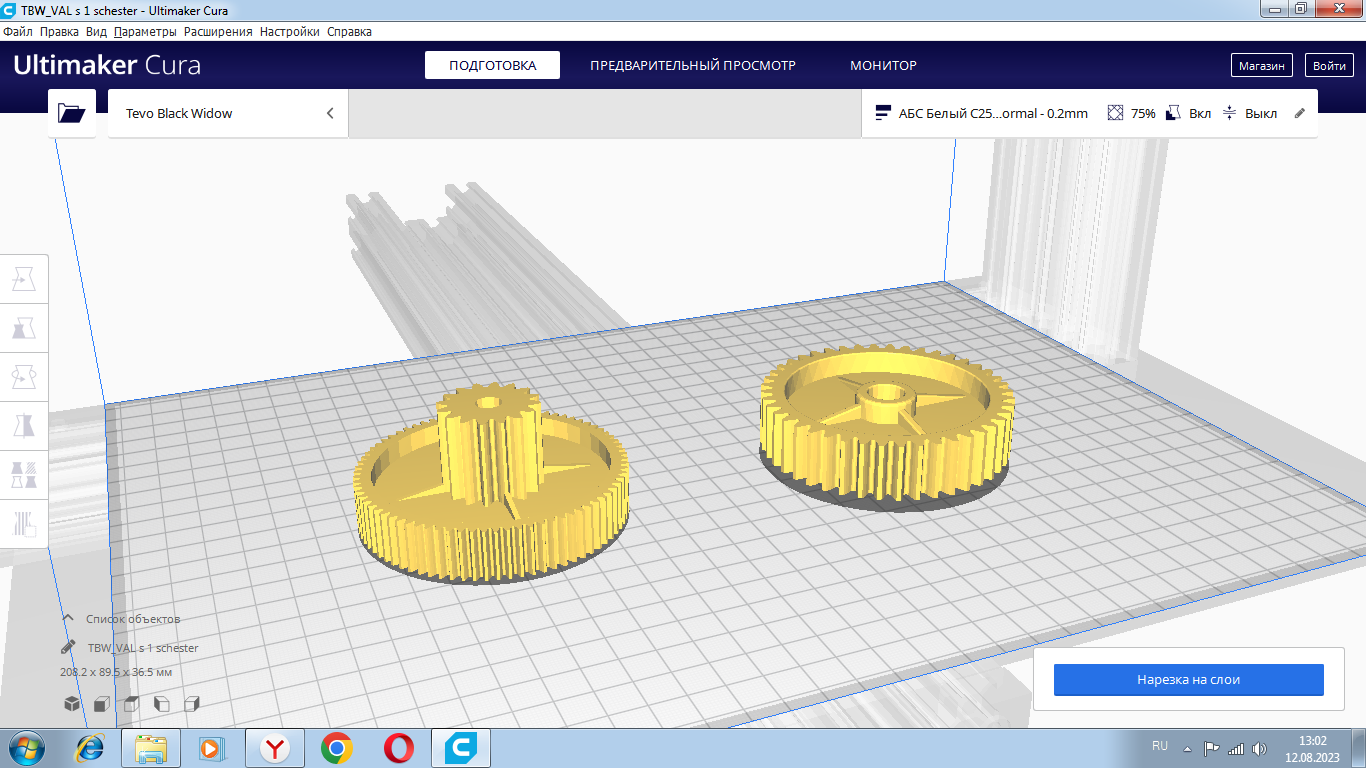The height and width of the screenshot is (768, 1366).
Task: Click Cura icon in the taskbar
Action: click(461, 747)
